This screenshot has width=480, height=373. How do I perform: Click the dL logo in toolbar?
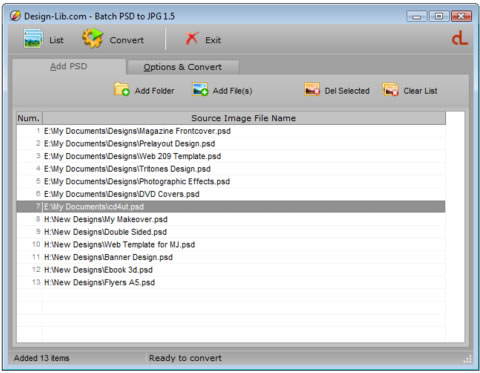point(460,38)
